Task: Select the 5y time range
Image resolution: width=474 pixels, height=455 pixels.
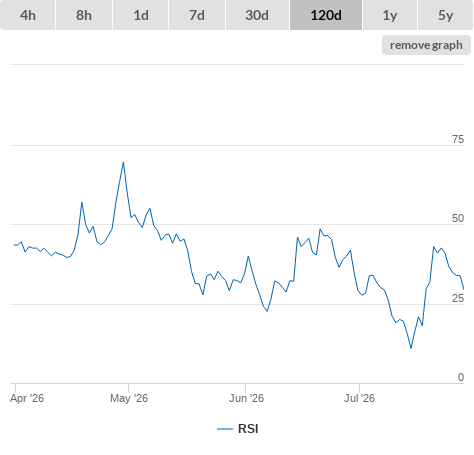Action: [445, 15]
